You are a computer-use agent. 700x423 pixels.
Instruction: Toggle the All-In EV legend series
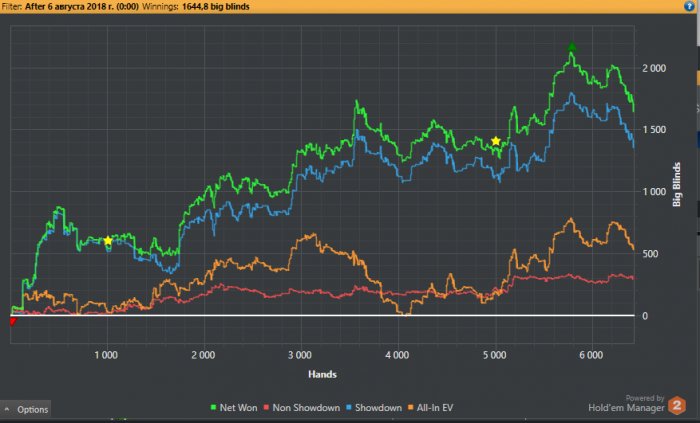430,407
